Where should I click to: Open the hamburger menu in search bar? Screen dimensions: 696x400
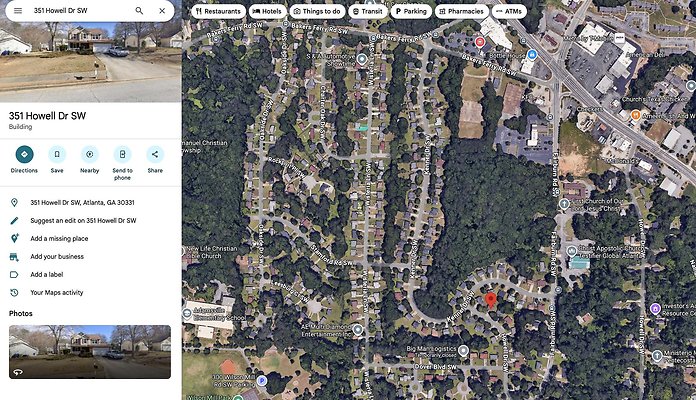click(18, 11)
